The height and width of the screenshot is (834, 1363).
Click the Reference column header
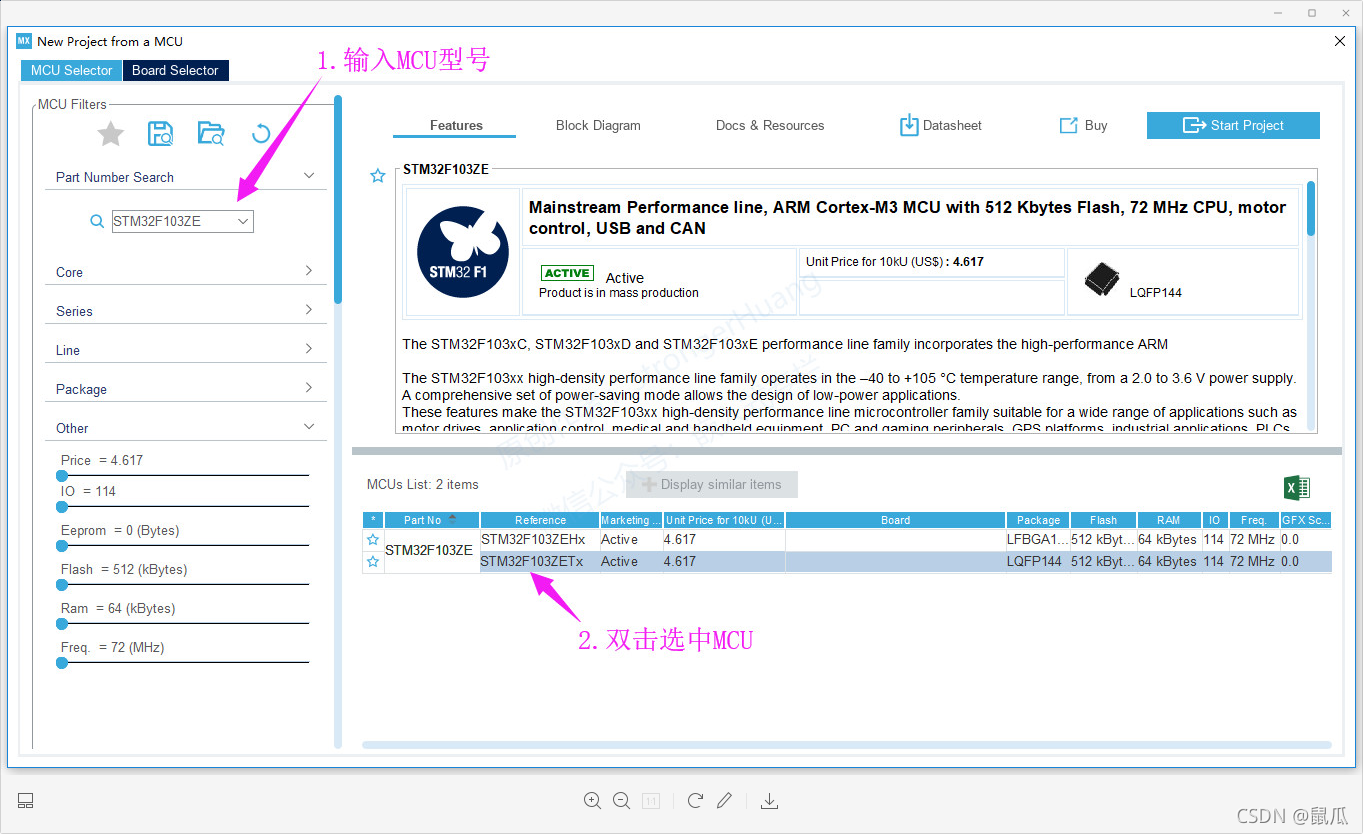tap(540, 520)
